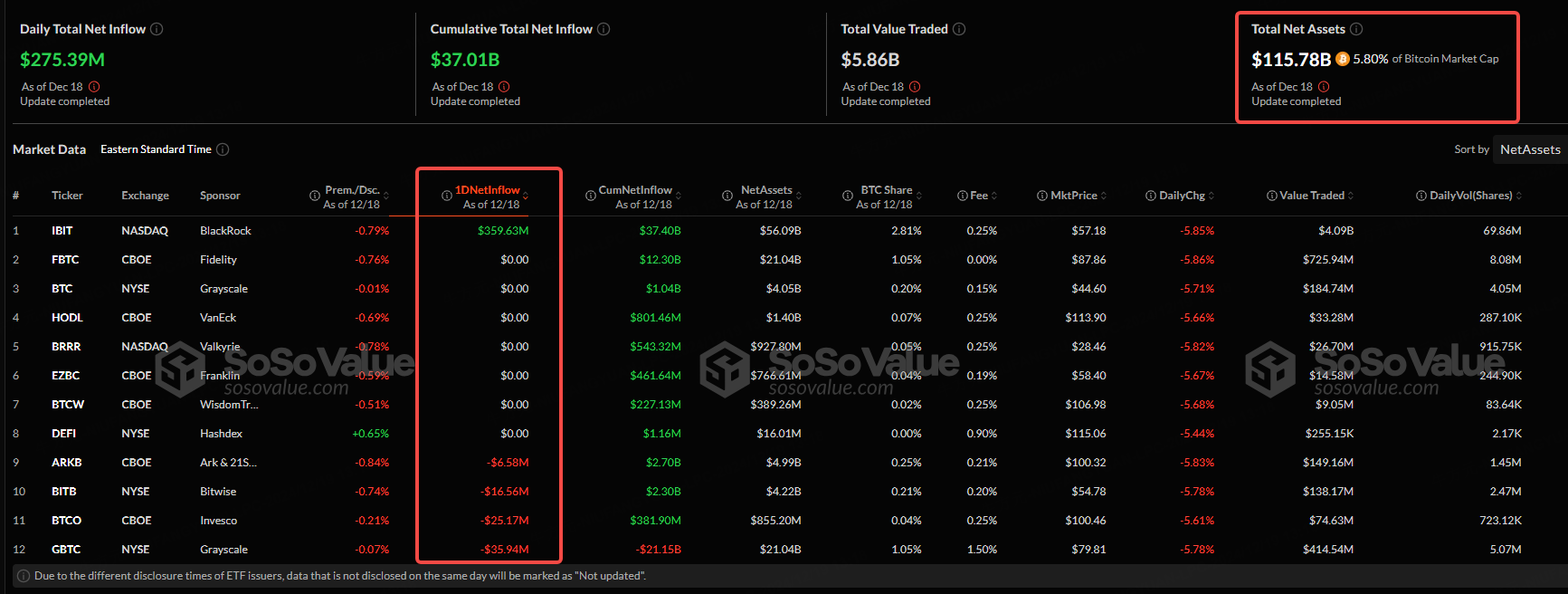Click info icon beside Daily Total Net Inflow
This screenshot has width=1568, height=594.
click(157, 29)
